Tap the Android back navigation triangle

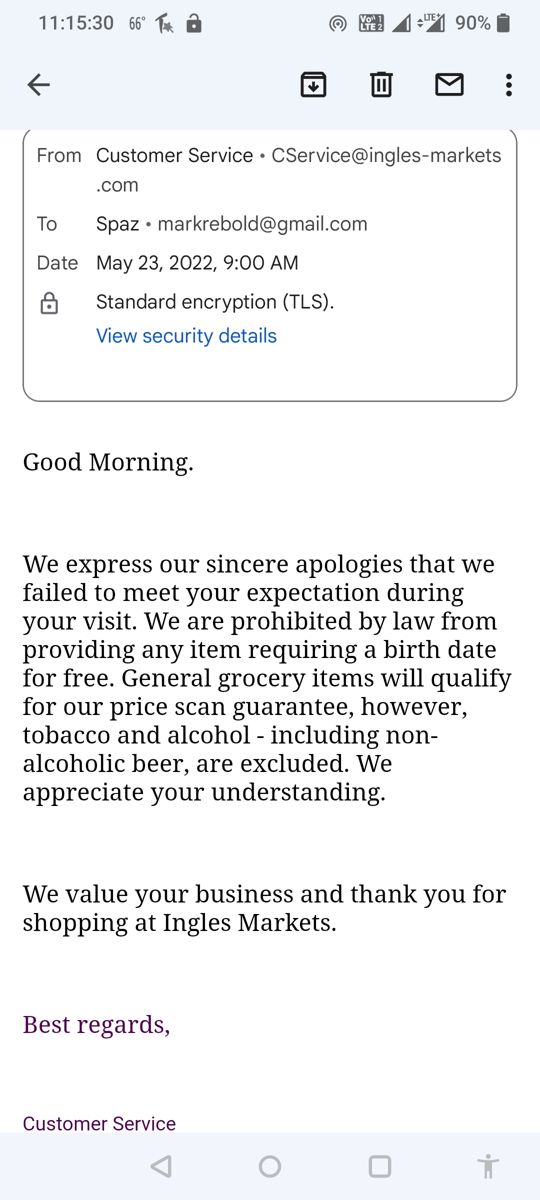161,1166
